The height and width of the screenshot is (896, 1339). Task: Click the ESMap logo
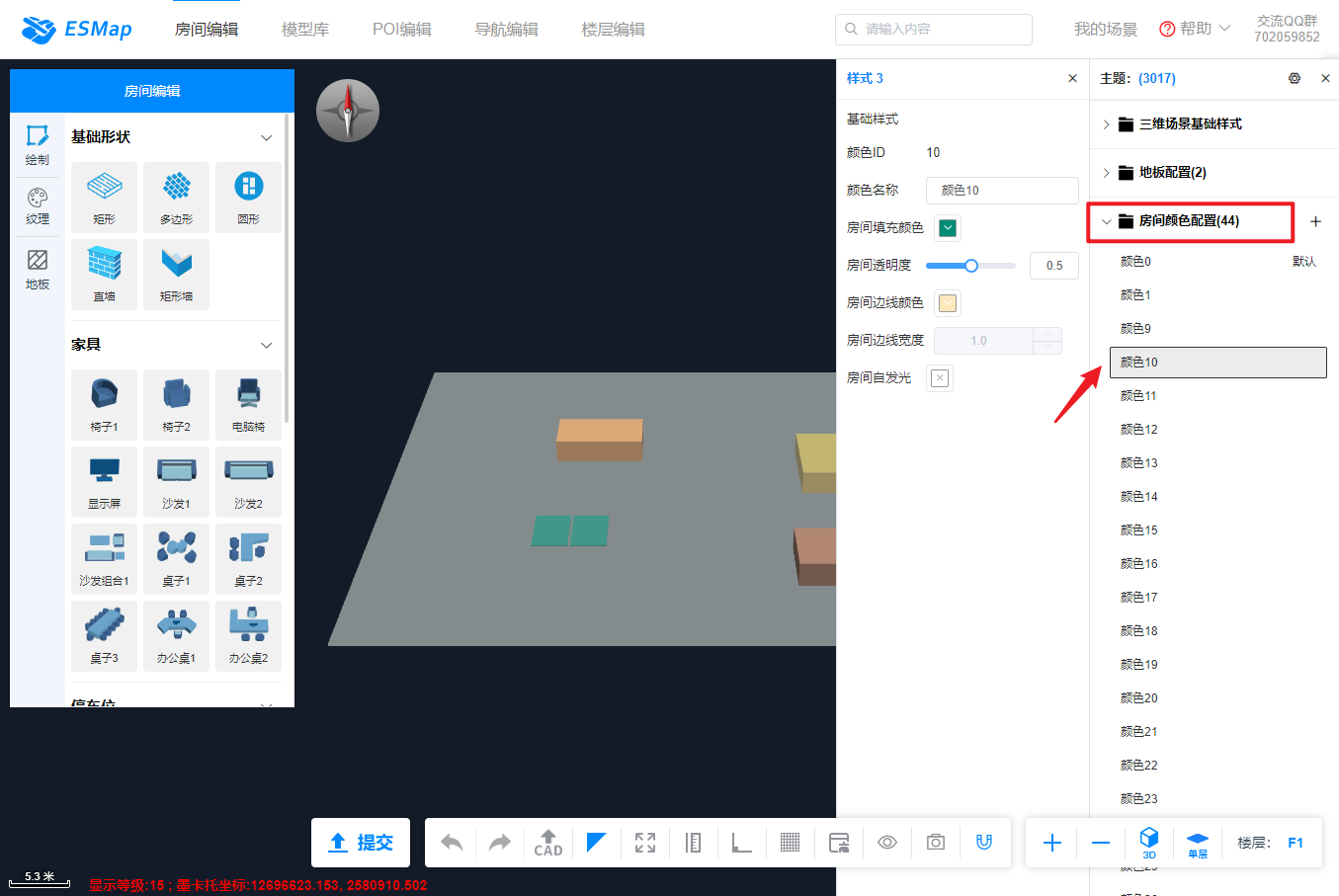(77, 30)
